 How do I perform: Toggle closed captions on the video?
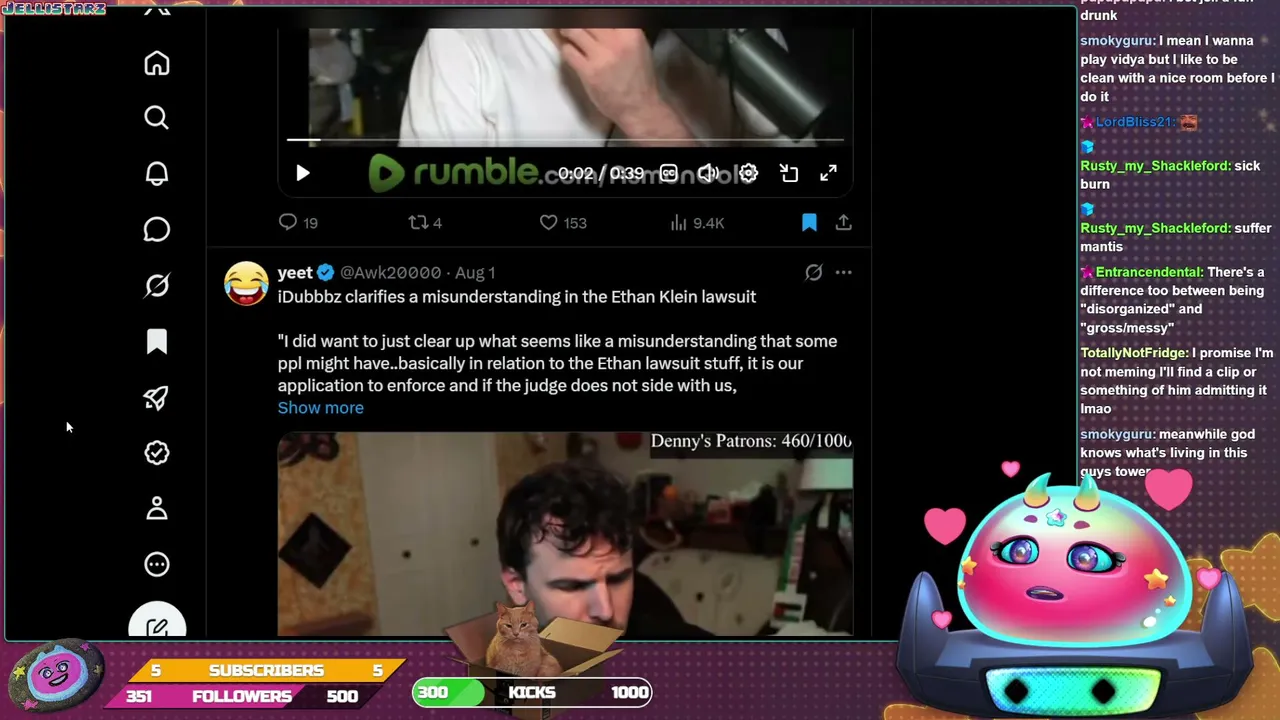[668, 173]
